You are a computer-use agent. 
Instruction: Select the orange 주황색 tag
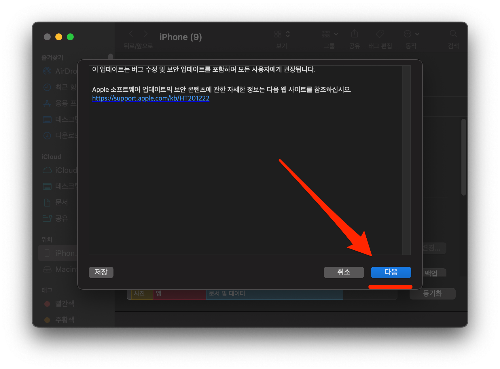tap(59, 320)
